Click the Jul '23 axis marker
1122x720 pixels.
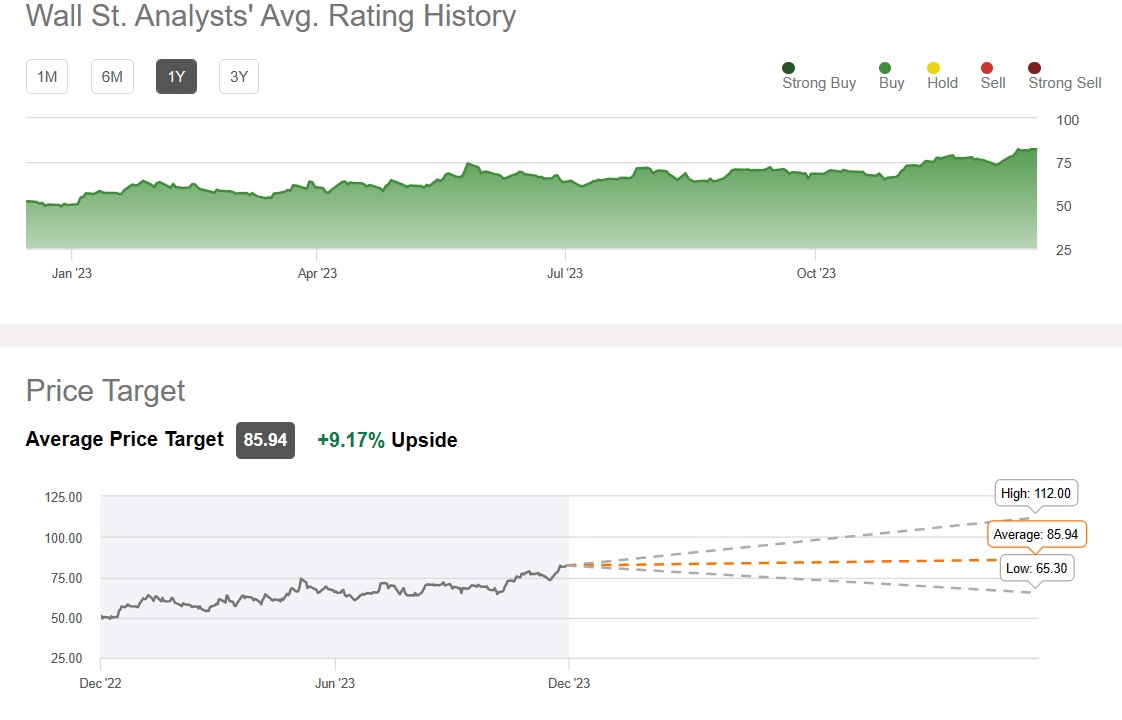pyautogui.click(x=566, y=273)
